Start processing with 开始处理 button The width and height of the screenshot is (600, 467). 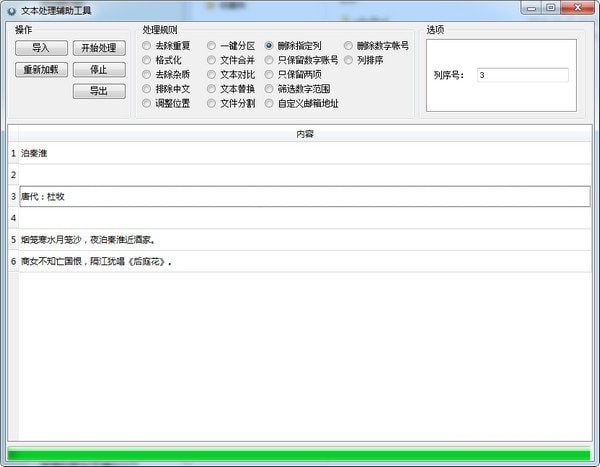click(99, 48)
